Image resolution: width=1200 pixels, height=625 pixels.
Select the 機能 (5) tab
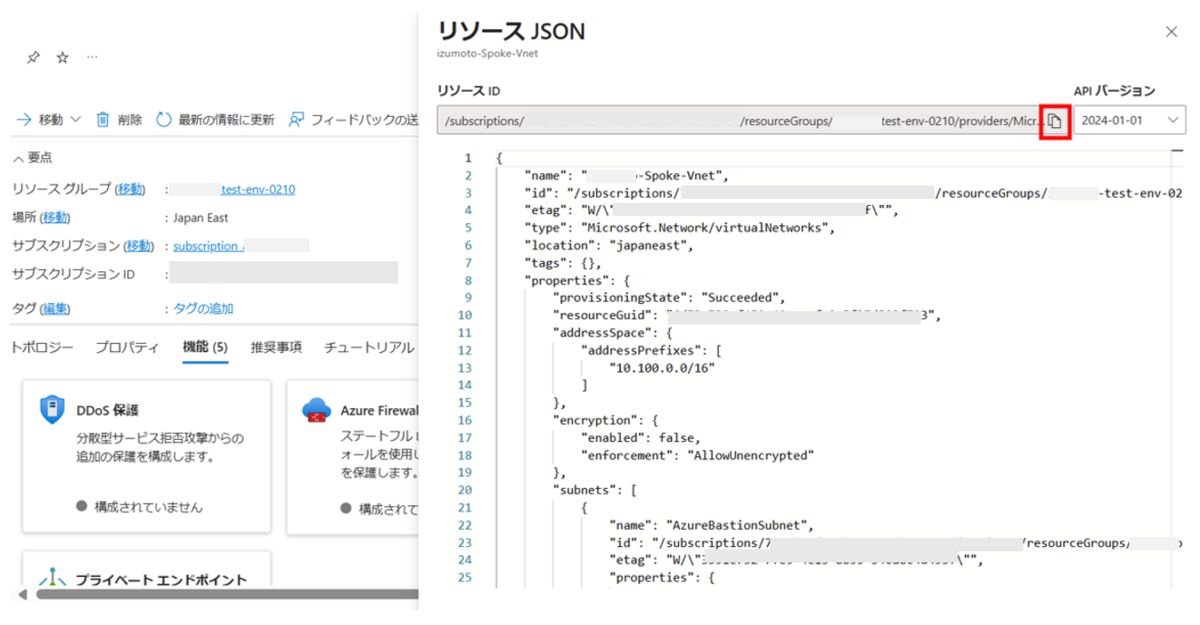pyautogui.click(x=205, y=347)
